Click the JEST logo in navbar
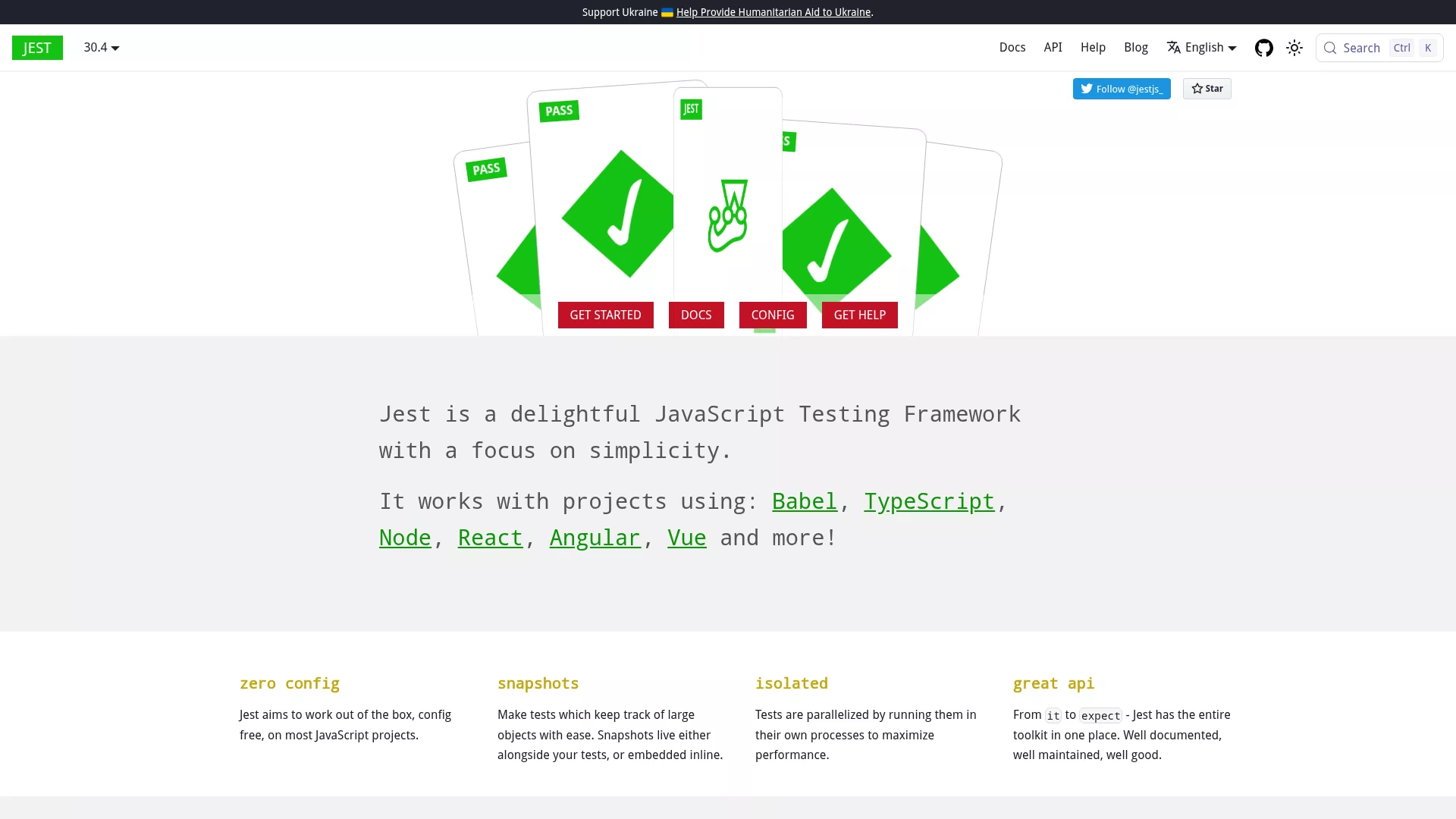 coord(37,48)
